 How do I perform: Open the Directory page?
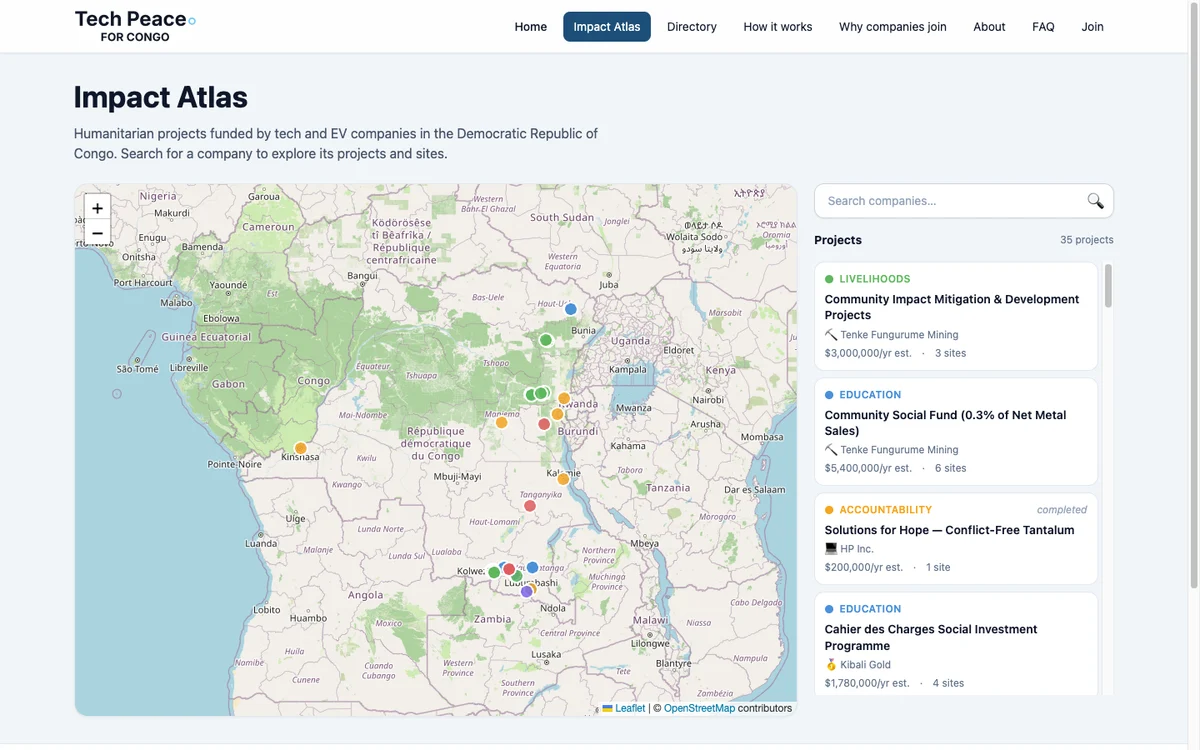[692, 27]
